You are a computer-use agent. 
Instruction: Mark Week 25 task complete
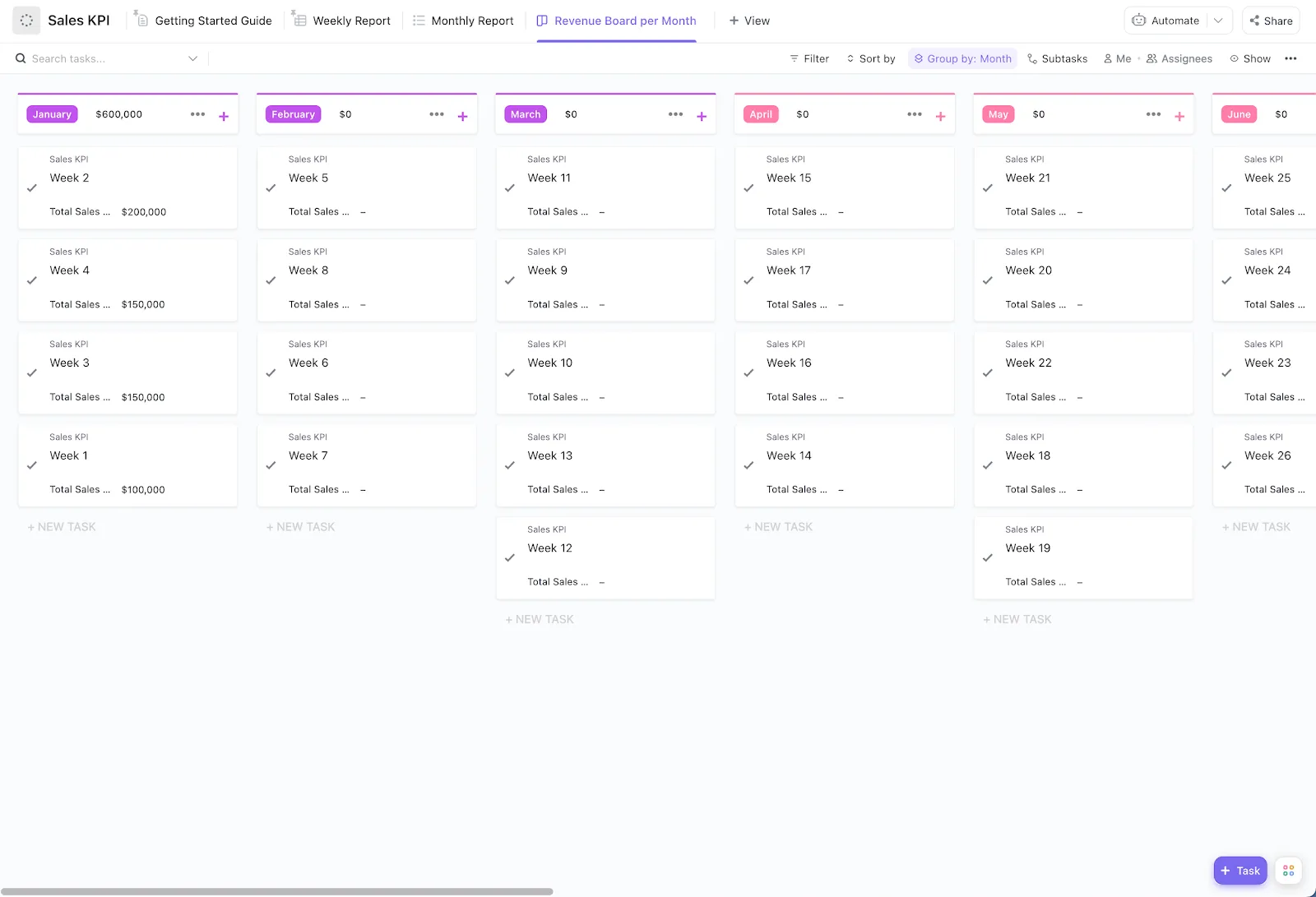[x=1226, y=188]
